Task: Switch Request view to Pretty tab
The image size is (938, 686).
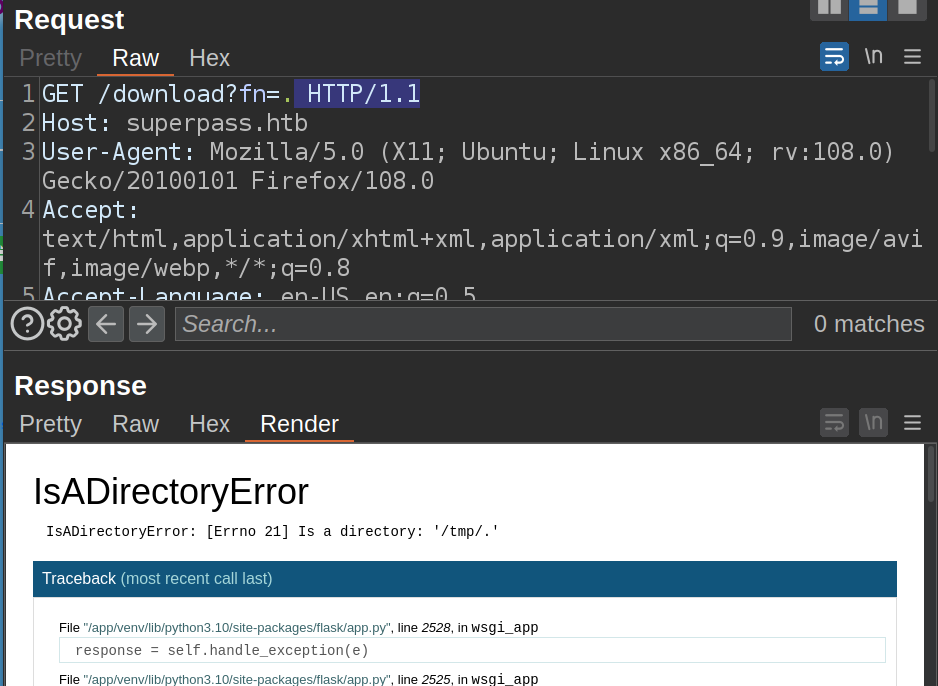Action: pyautogui.click(x=50, y=58)
